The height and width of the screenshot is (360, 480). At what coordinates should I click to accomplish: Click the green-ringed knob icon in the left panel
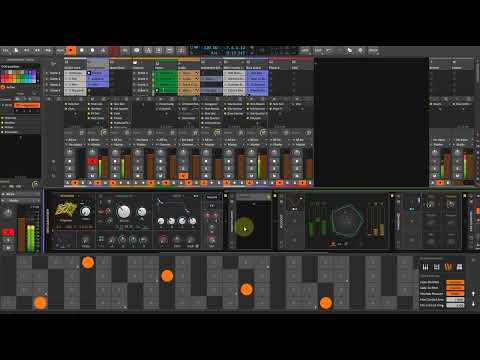35,184
